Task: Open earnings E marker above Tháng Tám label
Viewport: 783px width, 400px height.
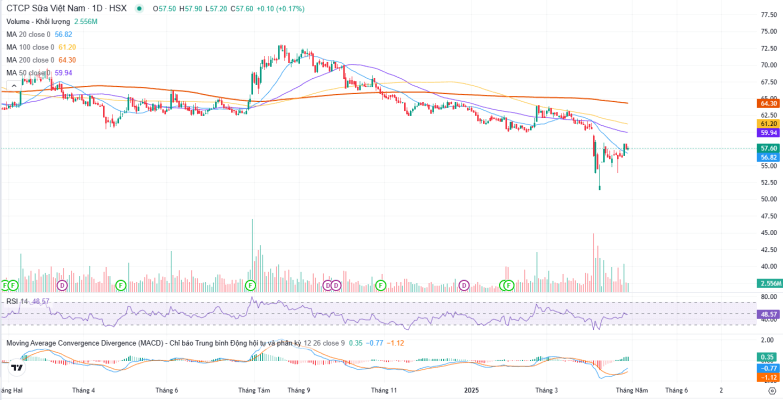Action: click(x=251, y=286)
